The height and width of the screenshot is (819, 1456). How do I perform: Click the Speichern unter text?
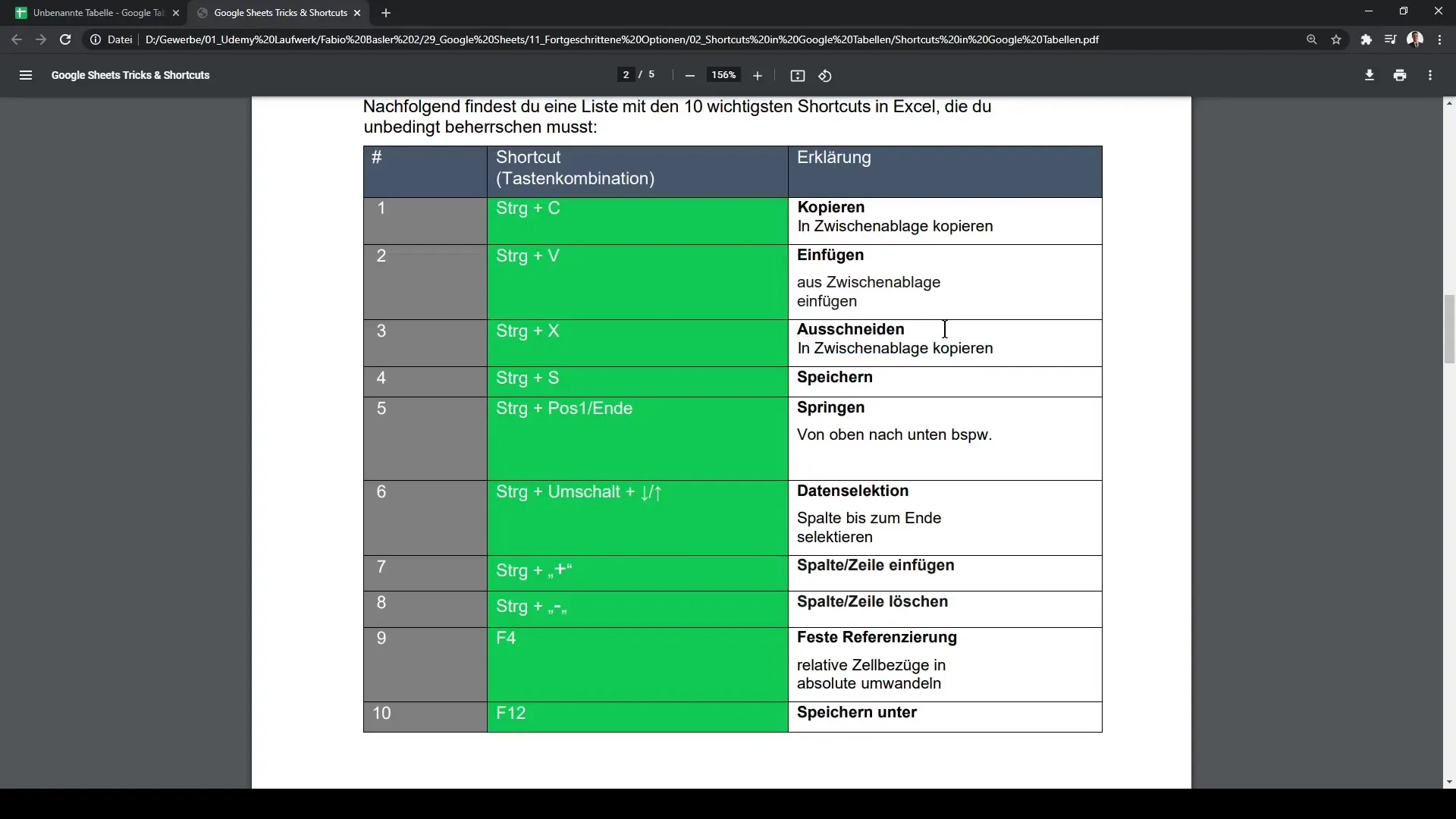[857, 713]
